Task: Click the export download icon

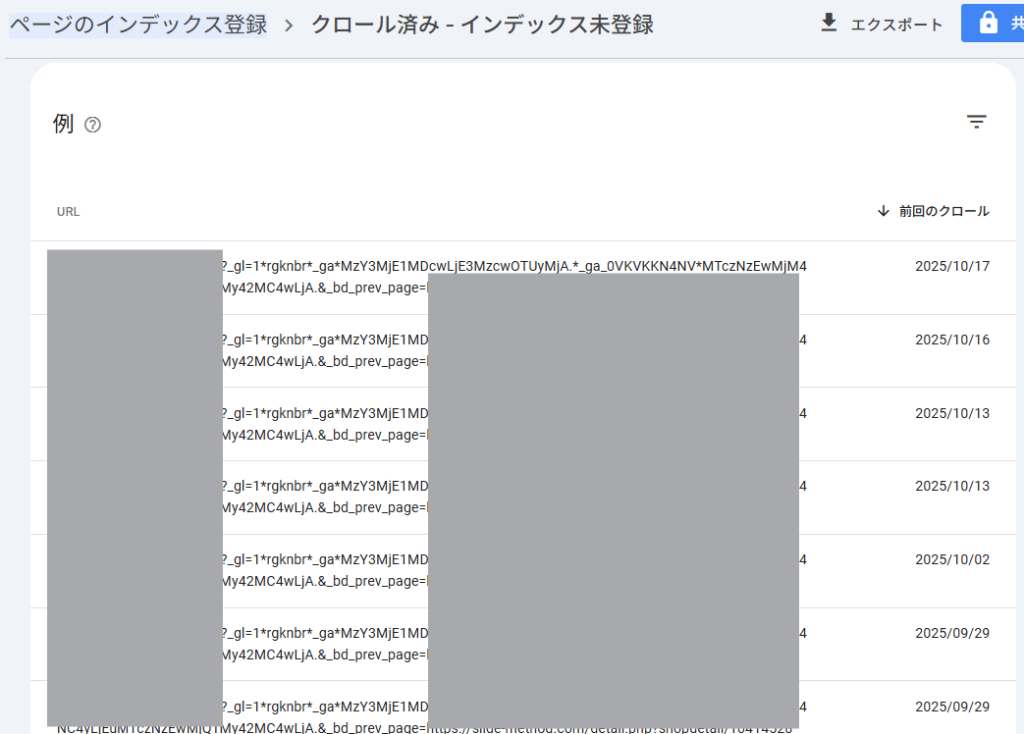Action: click(x=828, y=23)
